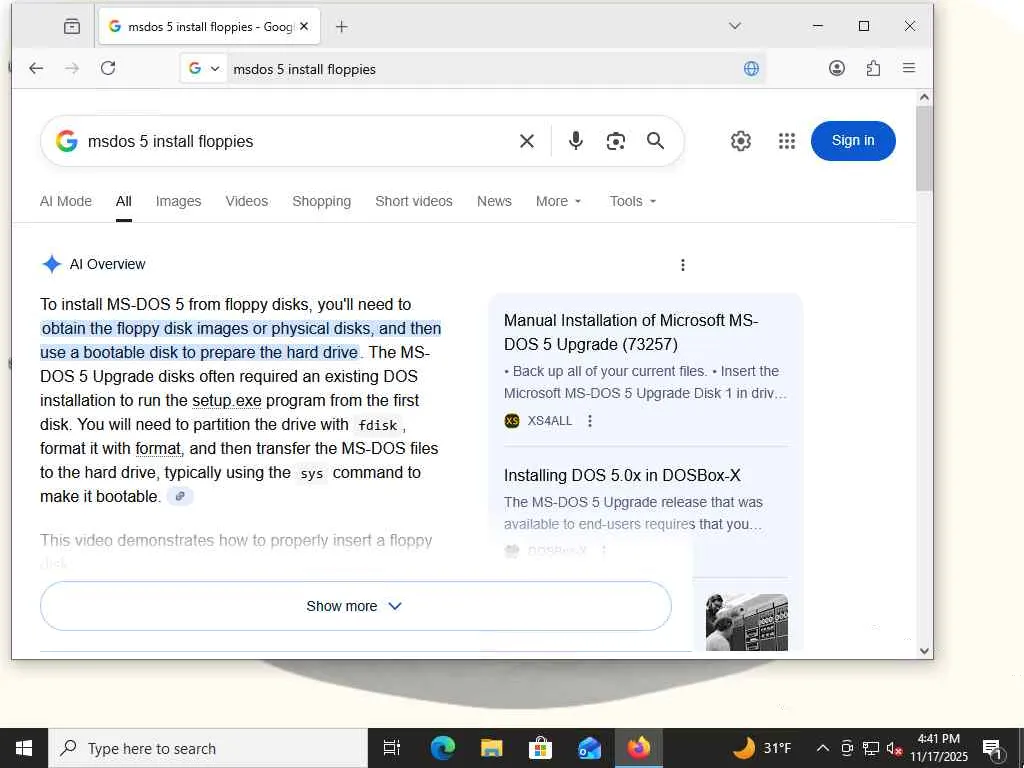The height and width of the screenshot is (768, 1024).
Task: Click the source link chip after bootable
Action: click(180, 496)
